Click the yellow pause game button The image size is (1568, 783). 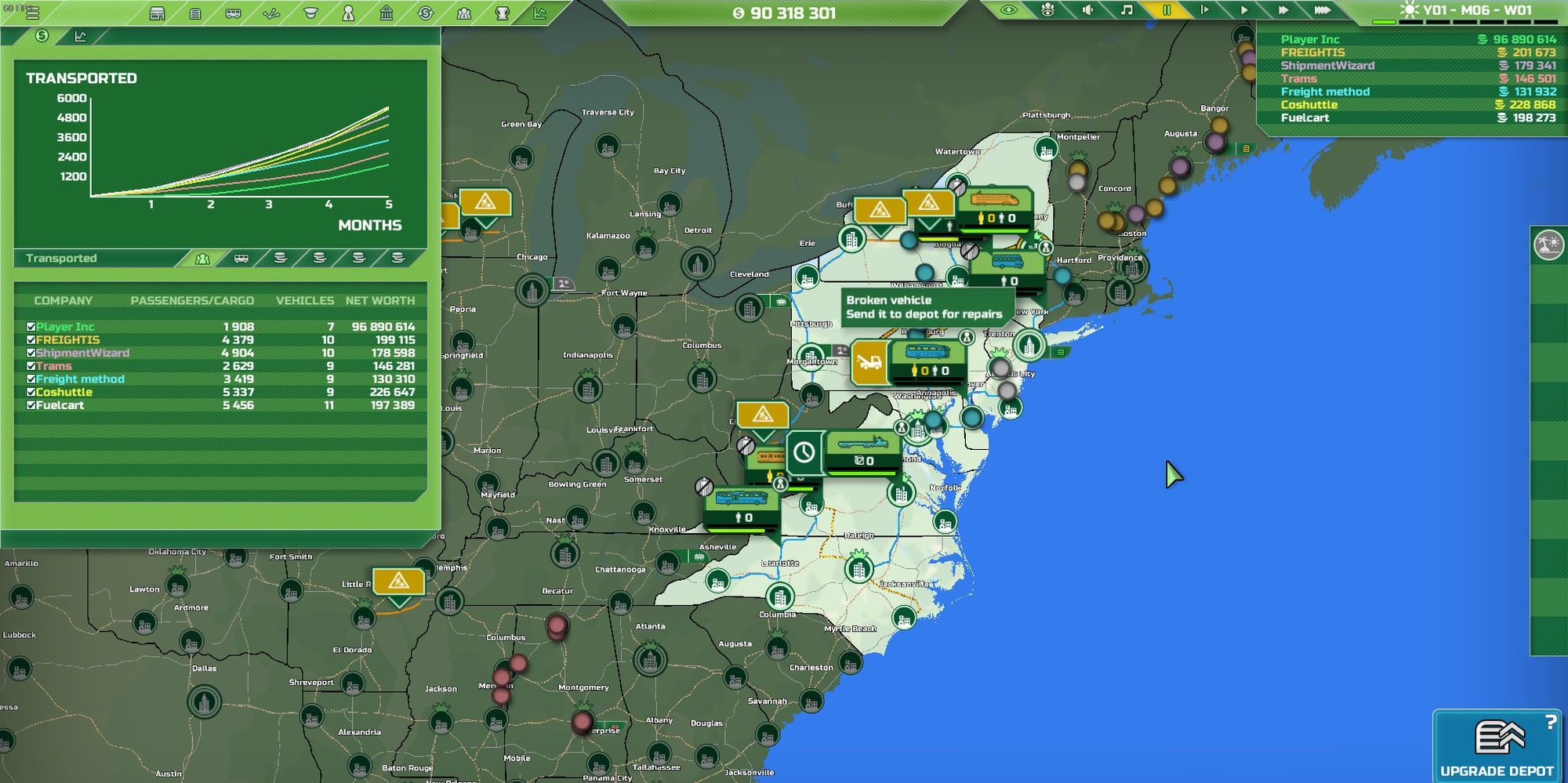coord(1166,10)
